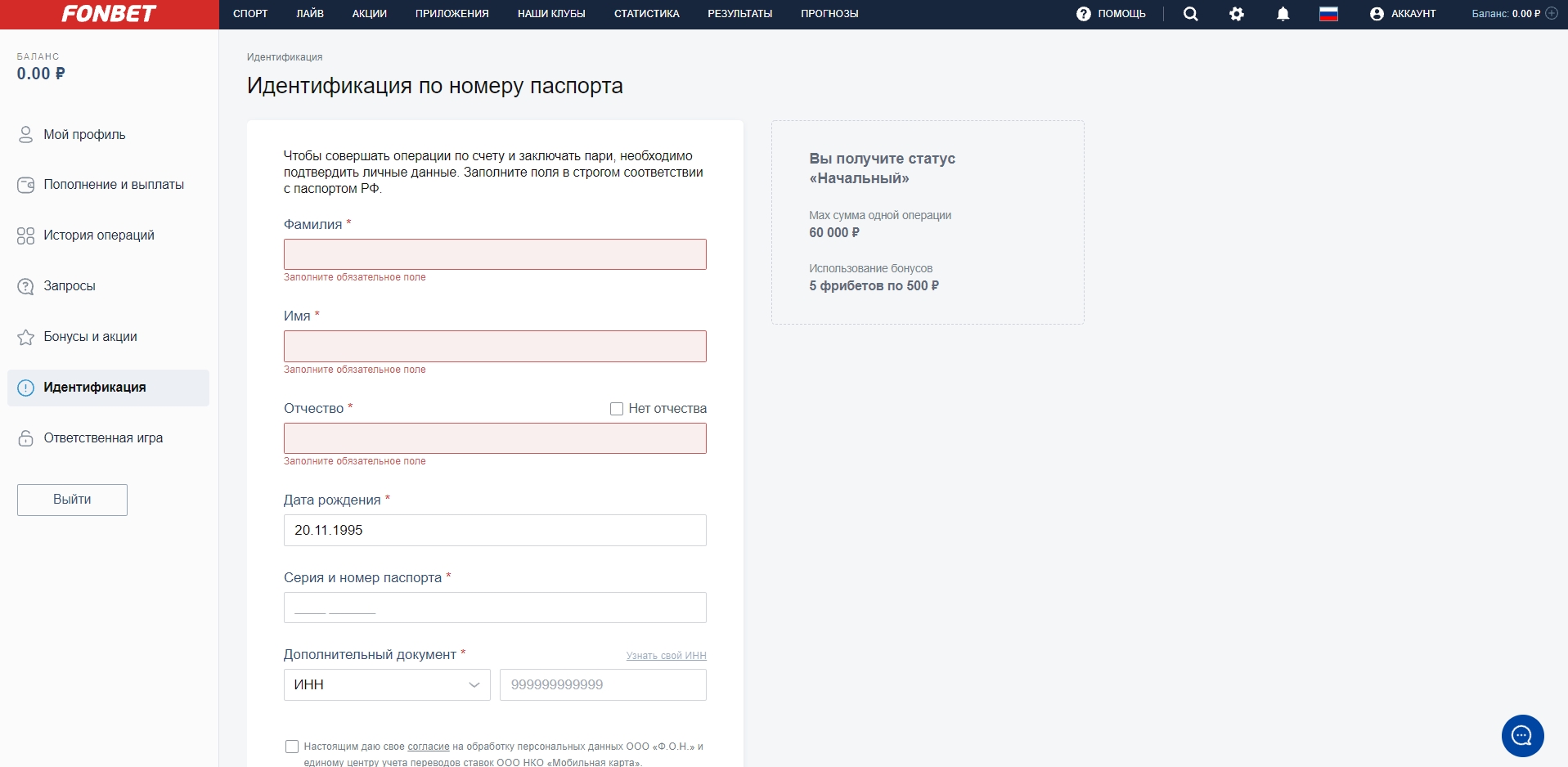Open "Ответственная игра" section
1568x767 pixels.
point(103,438)
